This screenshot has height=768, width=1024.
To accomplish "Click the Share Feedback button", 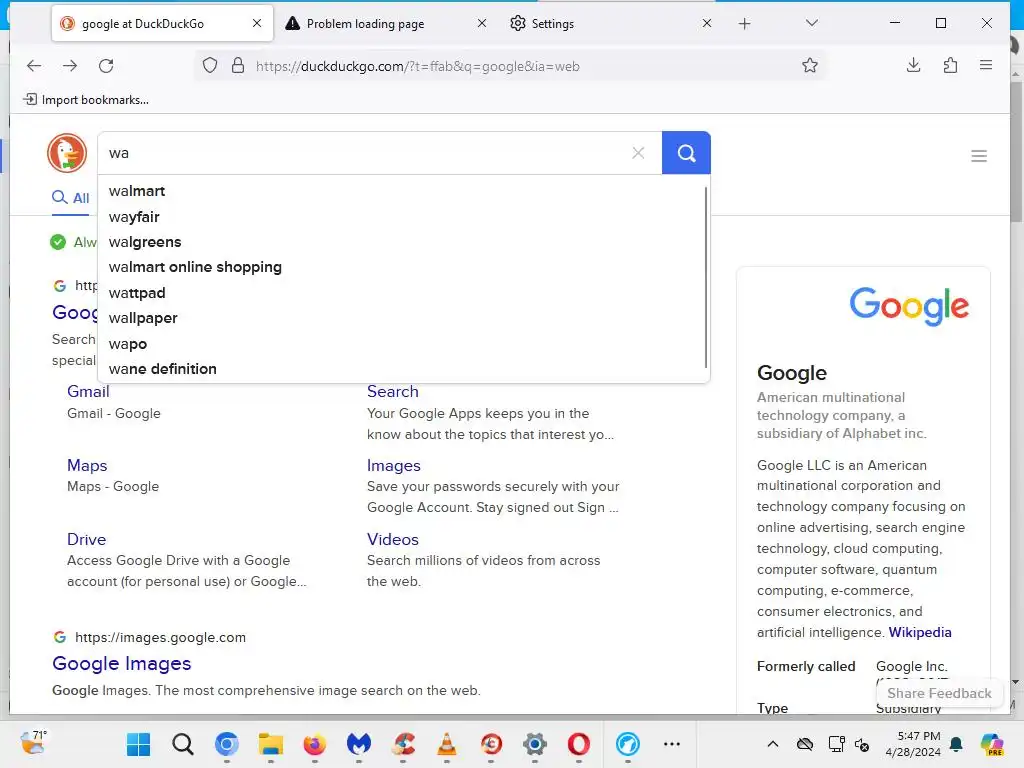I will [x=939, y=694].
